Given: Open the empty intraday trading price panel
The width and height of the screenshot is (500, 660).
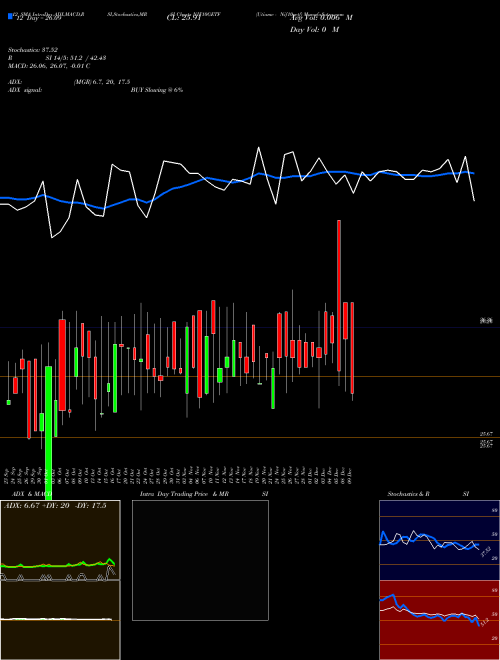Looking at the screenshot, I should 200,560.
